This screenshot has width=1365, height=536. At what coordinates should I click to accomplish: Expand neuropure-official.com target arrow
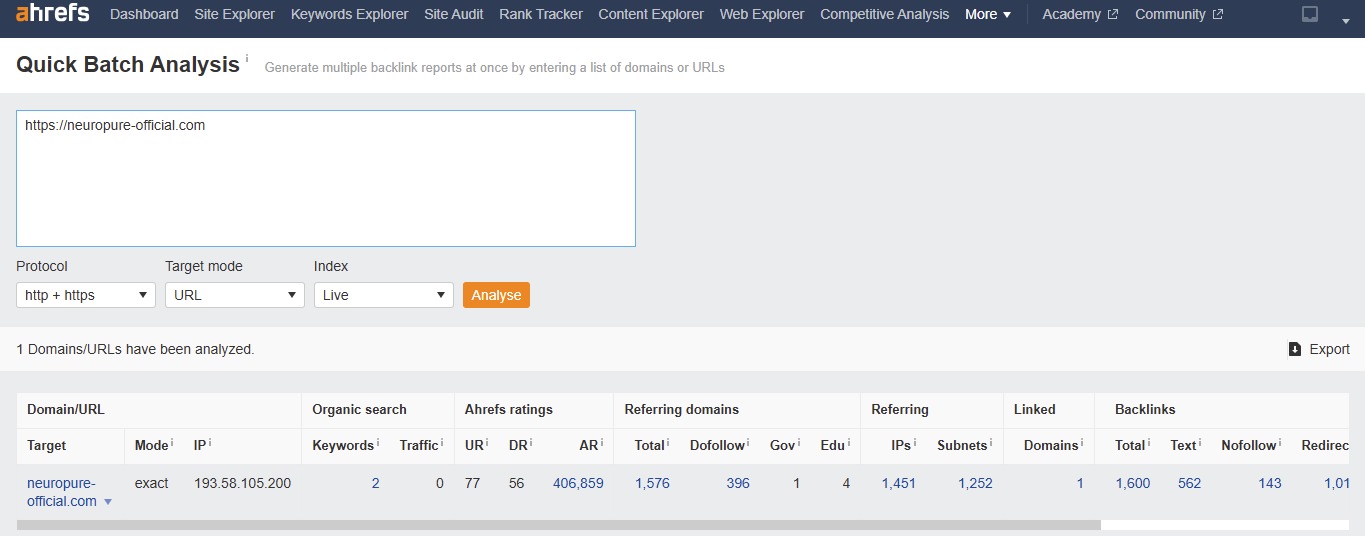(x=108, y=502)
